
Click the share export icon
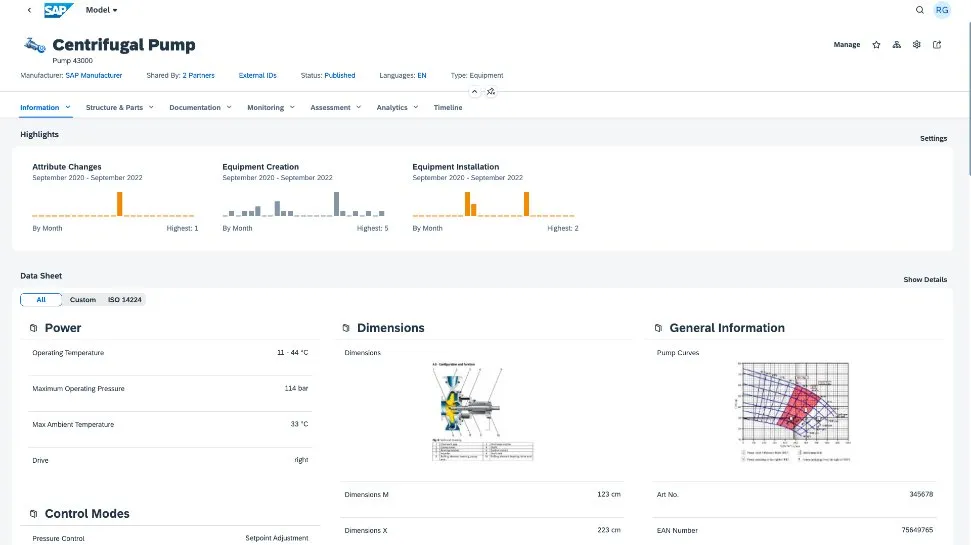coord(937,45)
